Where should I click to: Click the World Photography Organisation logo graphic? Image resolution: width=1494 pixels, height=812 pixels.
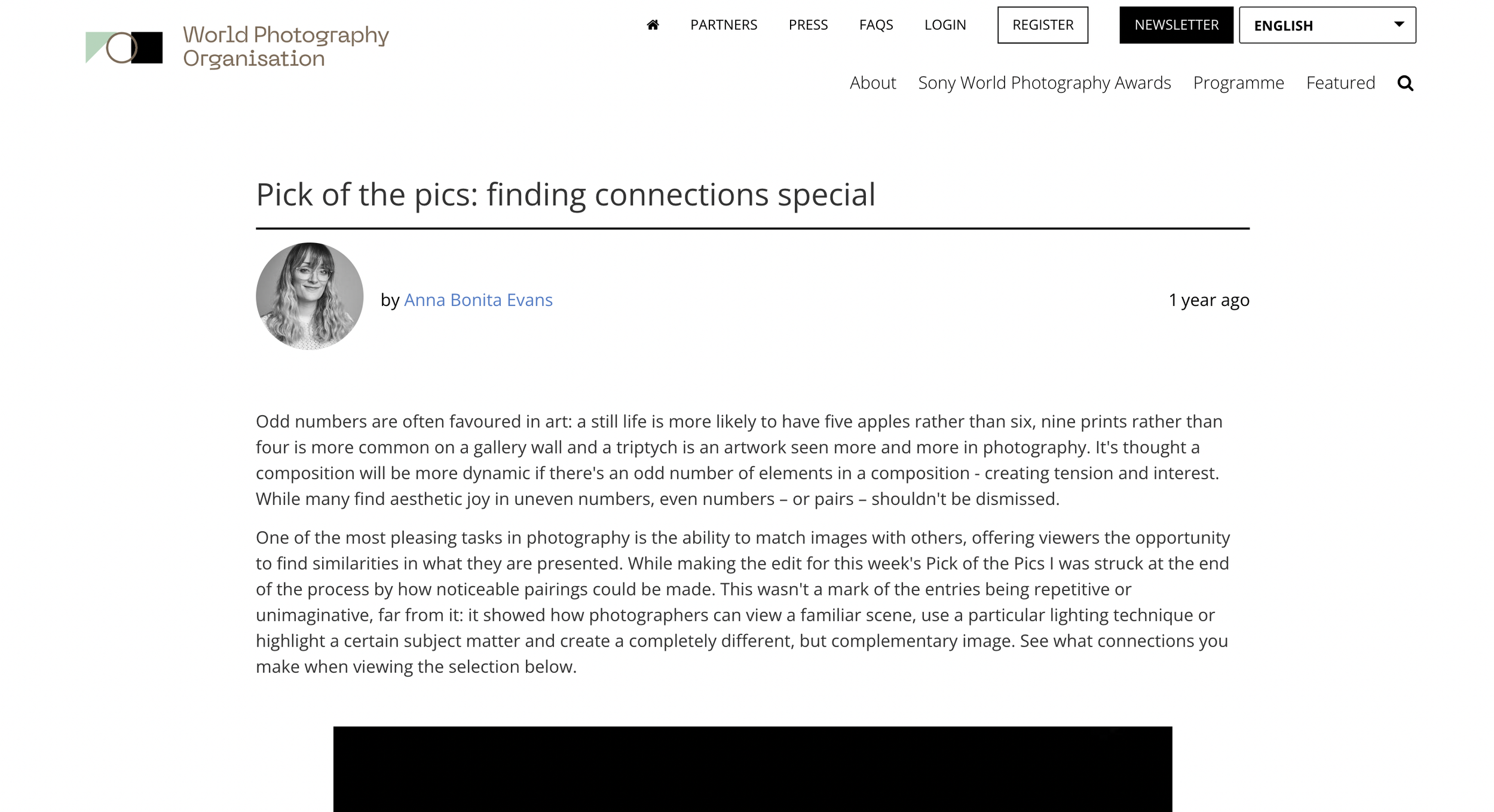pos(124,47)
